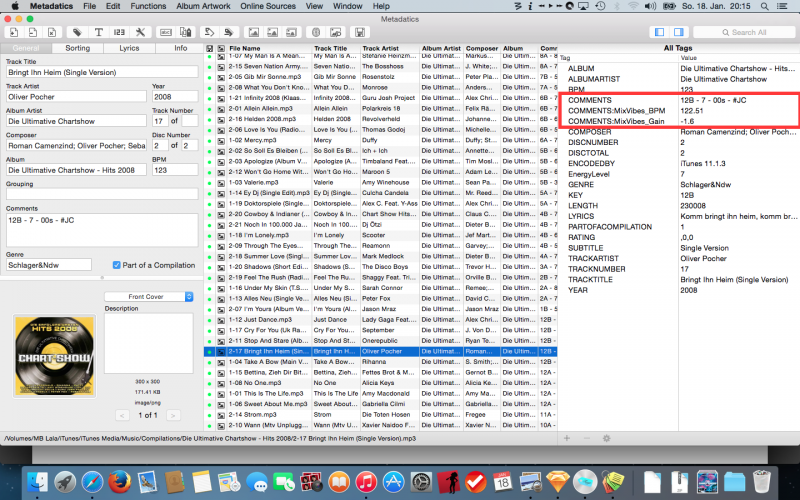
Task: Click the previous artwork arrow button
Action: pyautogui.click(x=122, y=415)
